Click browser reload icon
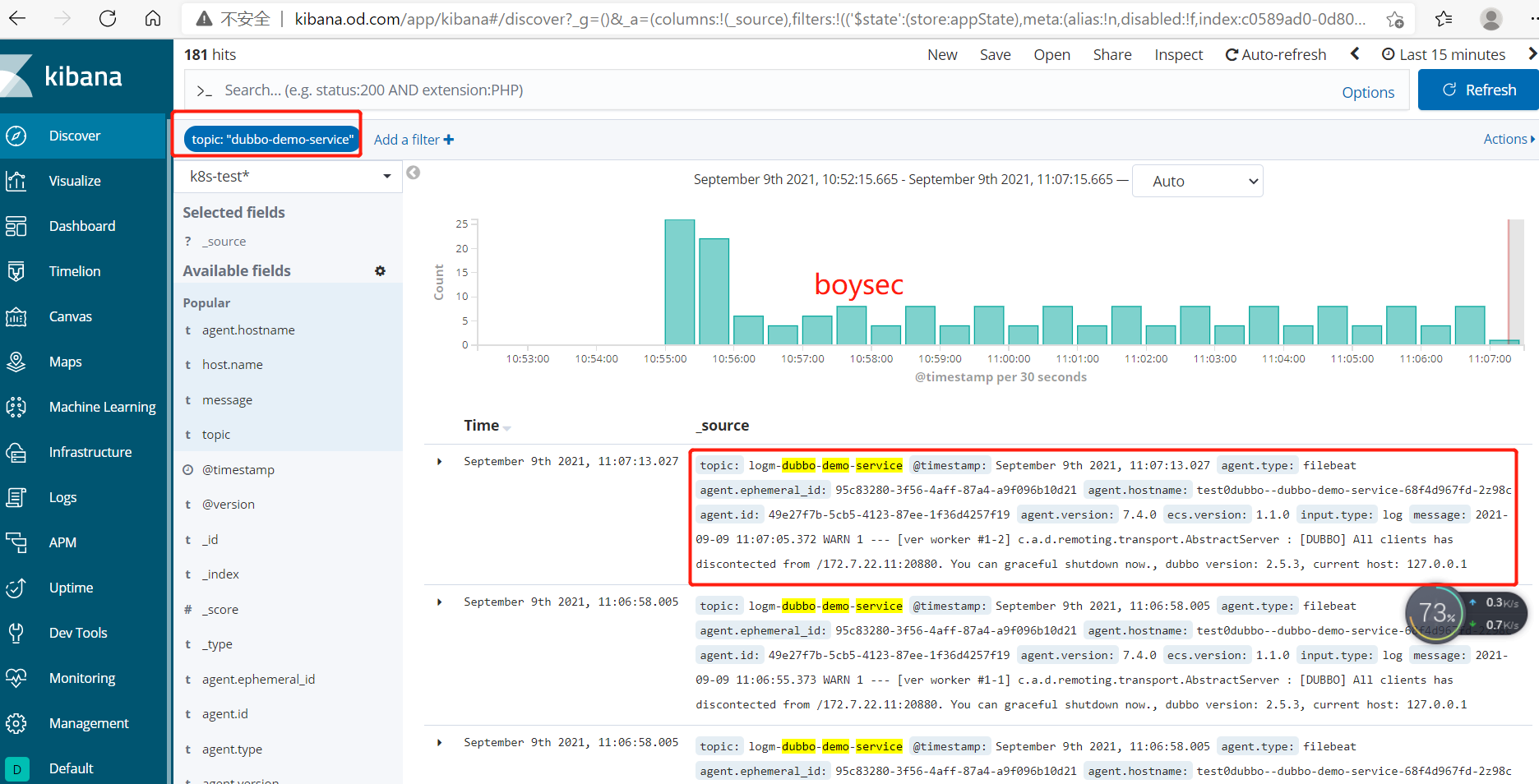This screenshot has width=1539, height=784. coord(108,18)
